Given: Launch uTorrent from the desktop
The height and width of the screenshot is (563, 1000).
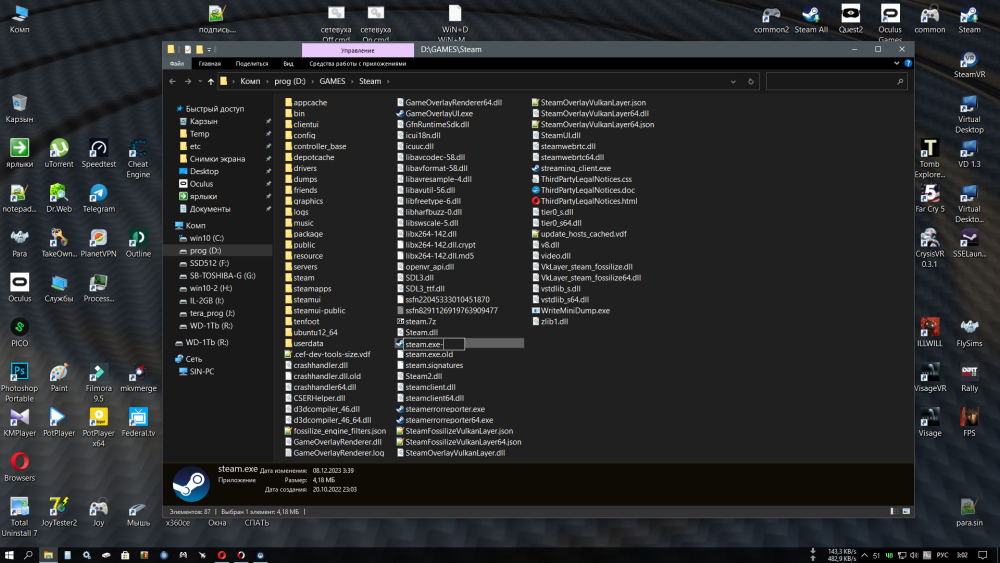Looking at the screenshot, I should click(x=58, y=150).
